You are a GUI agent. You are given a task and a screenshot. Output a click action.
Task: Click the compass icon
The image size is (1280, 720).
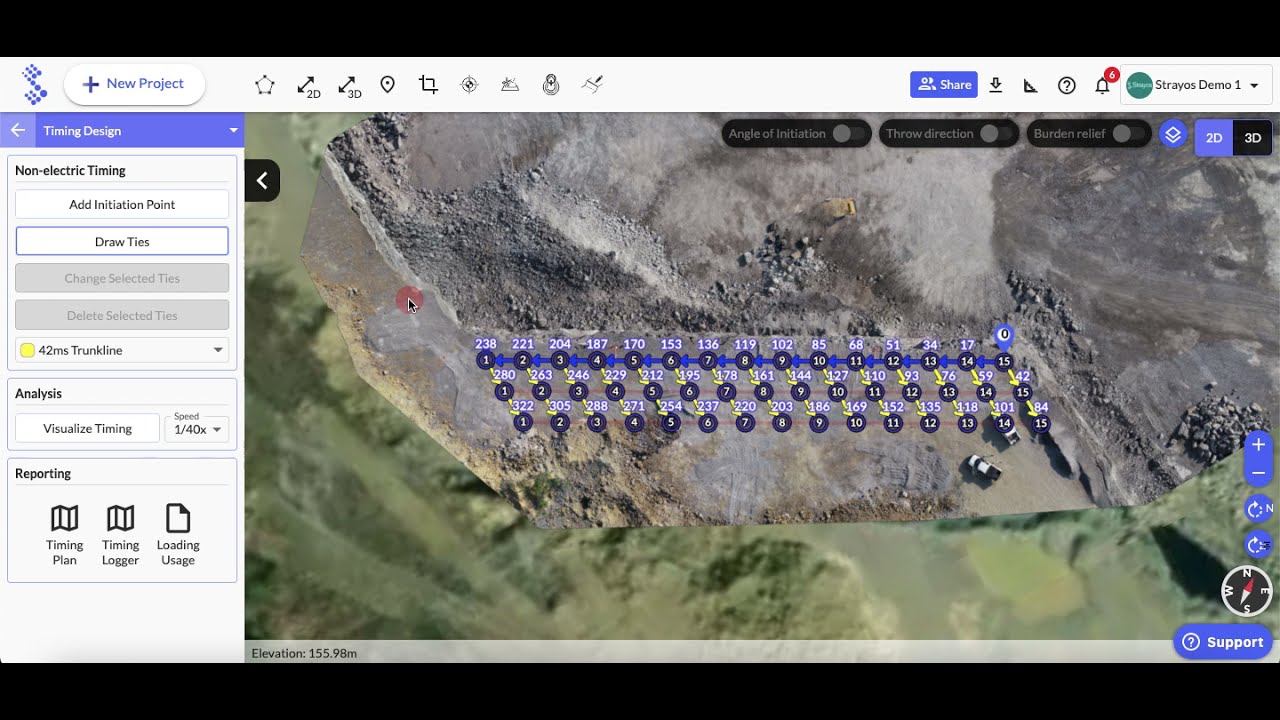tap(1247, 591)
